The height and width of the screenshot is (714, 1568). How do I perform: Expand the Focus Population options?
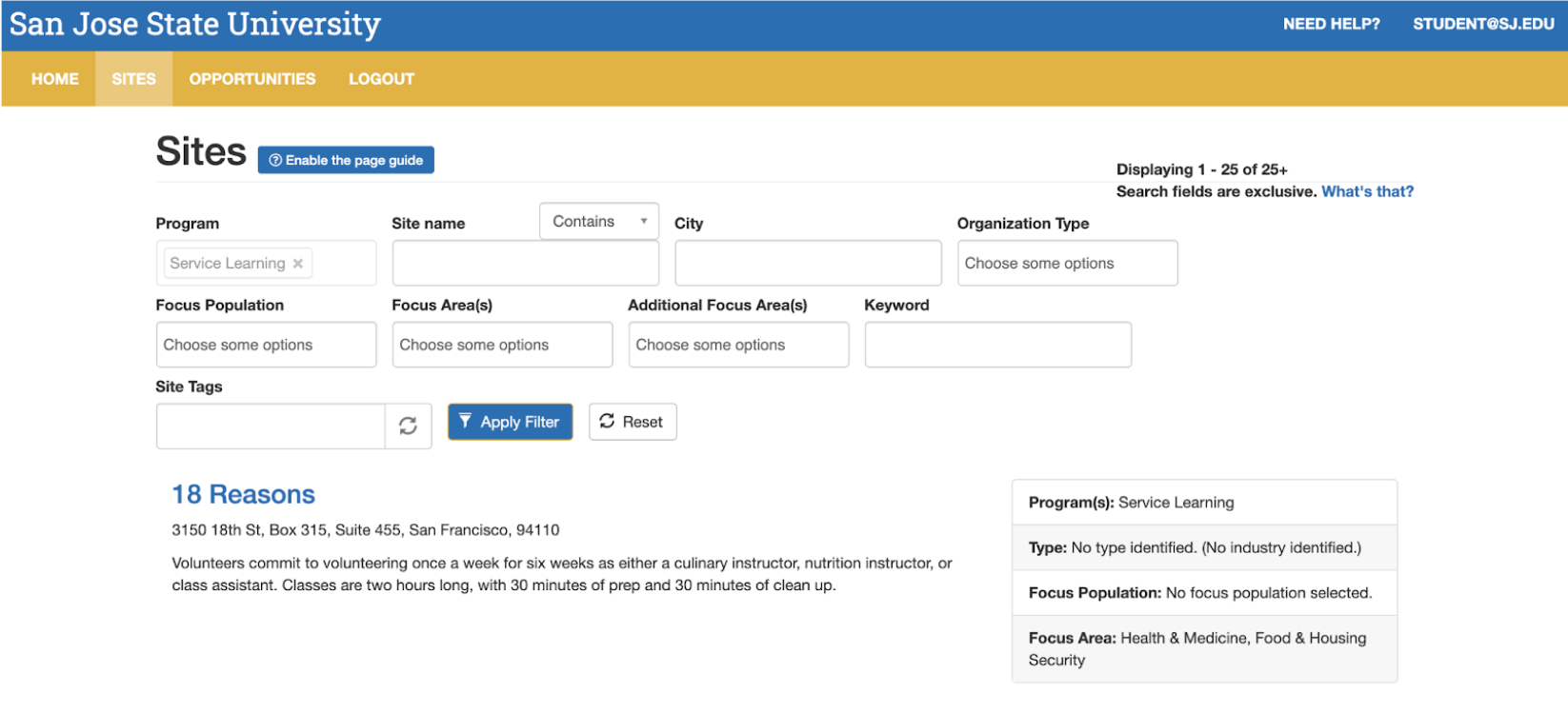click(266, 345)
